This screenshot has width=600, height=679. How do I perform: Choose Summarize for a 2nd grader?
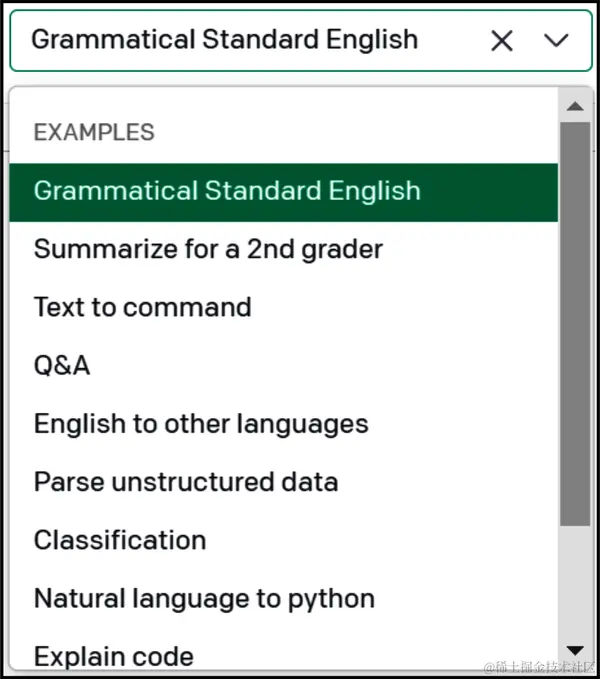(284, 250)
